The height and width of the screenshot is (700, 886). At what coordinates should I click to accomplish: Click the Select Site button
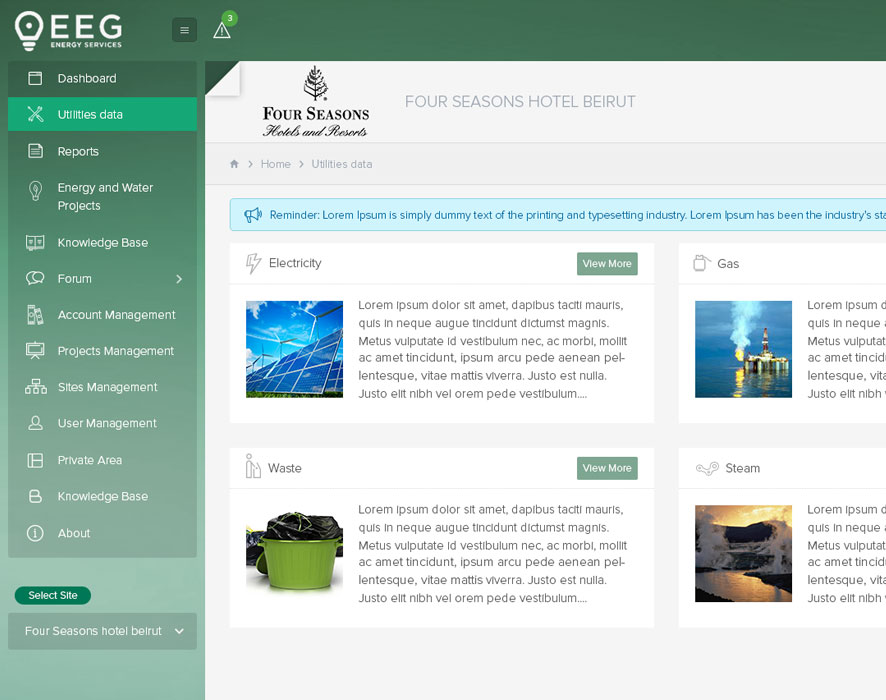tap(53, 595)
